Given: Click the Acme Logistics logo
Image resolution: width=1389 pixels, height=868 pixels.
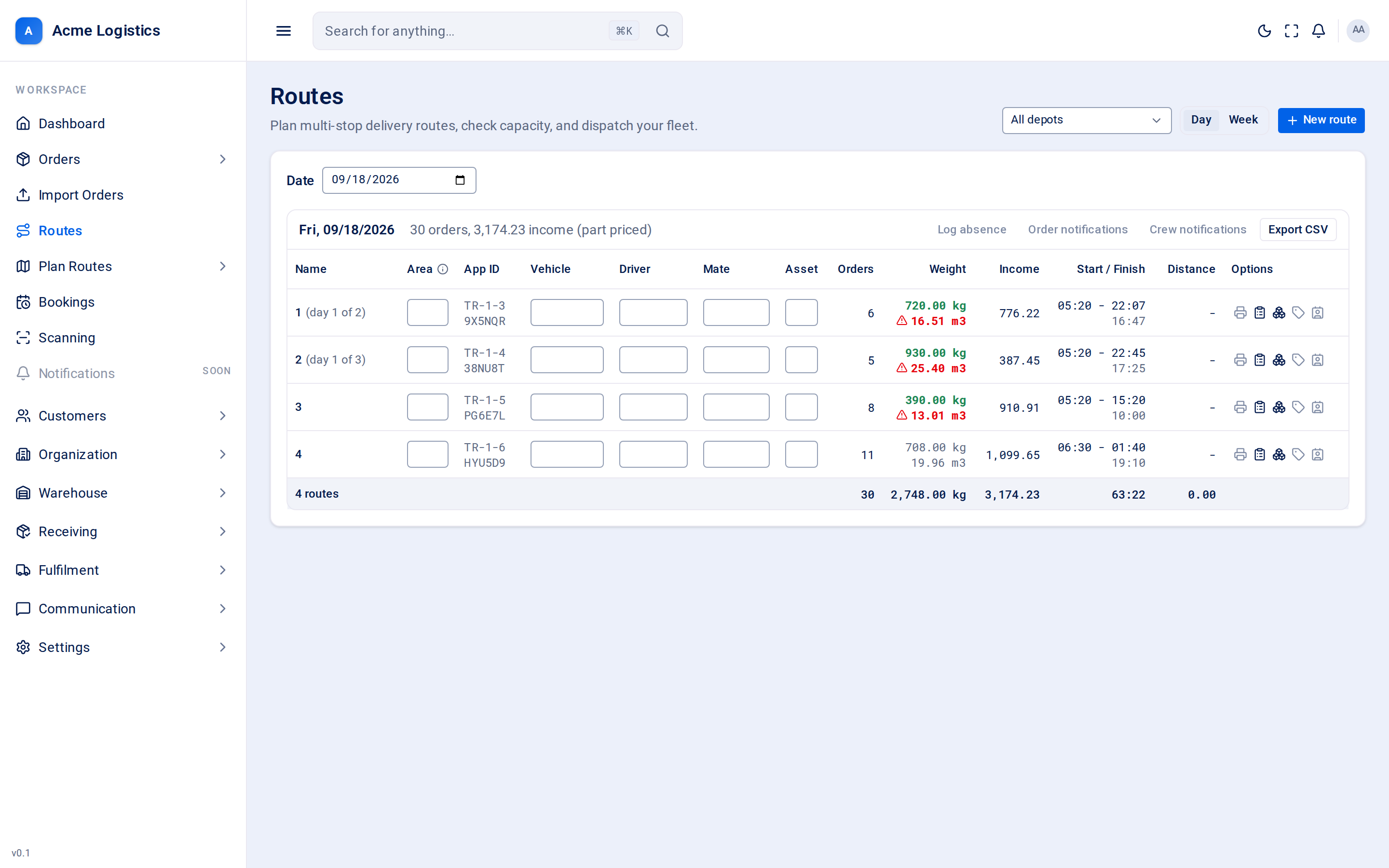Looking at the screenshot, I should tap(29, 31).
